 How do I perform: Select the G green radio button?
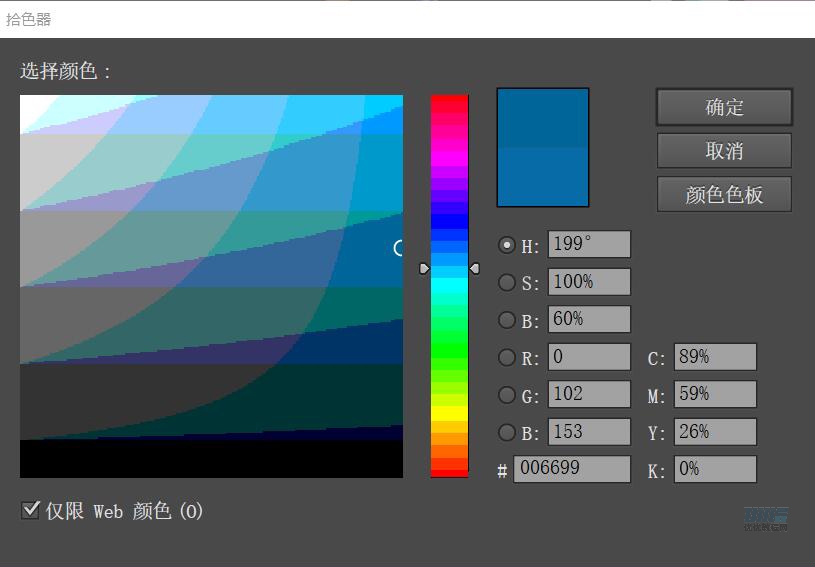[507, 396]
